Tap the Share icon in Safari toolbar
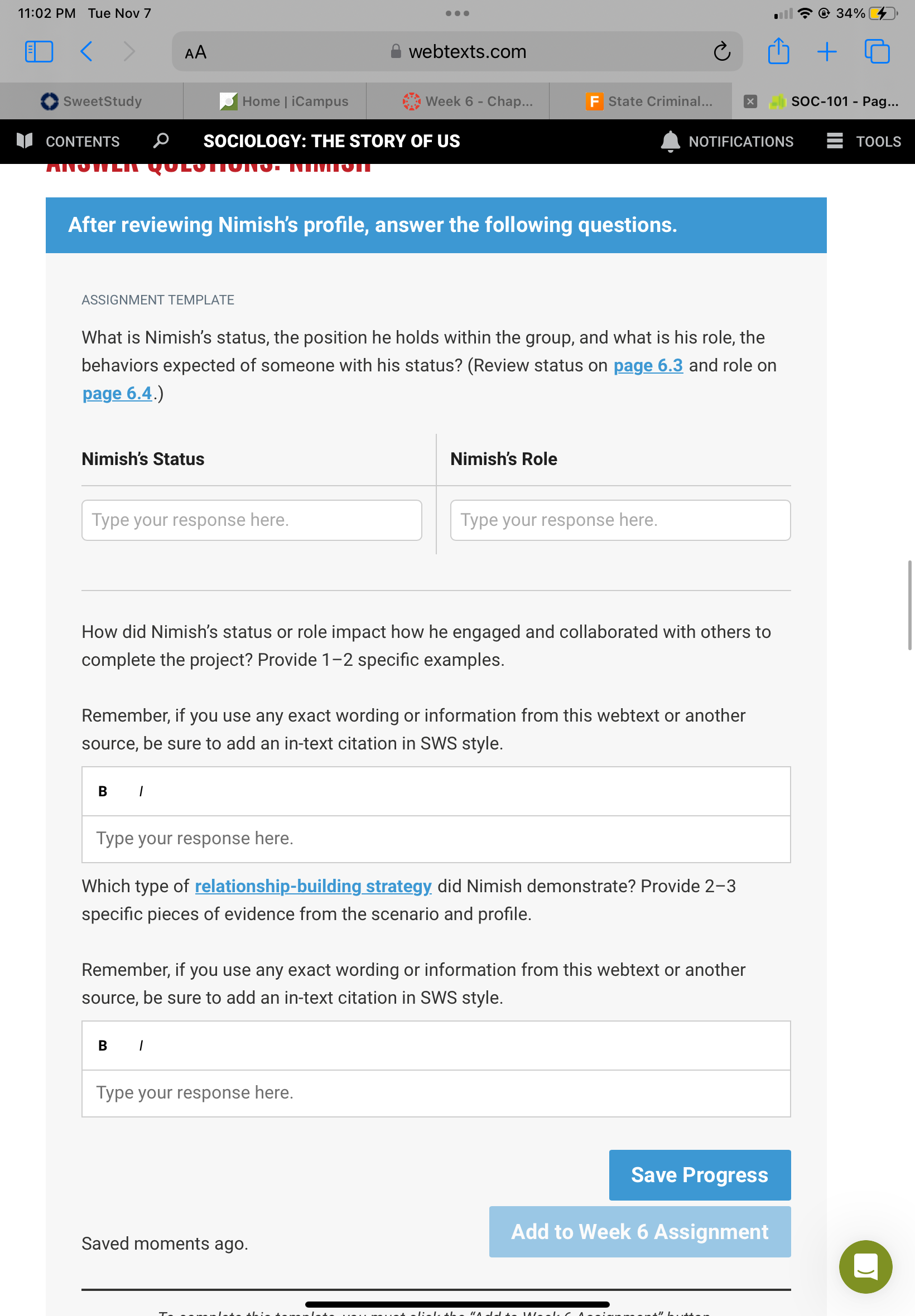This screenshot has height=1316, width=915. (x=778, y=51)
